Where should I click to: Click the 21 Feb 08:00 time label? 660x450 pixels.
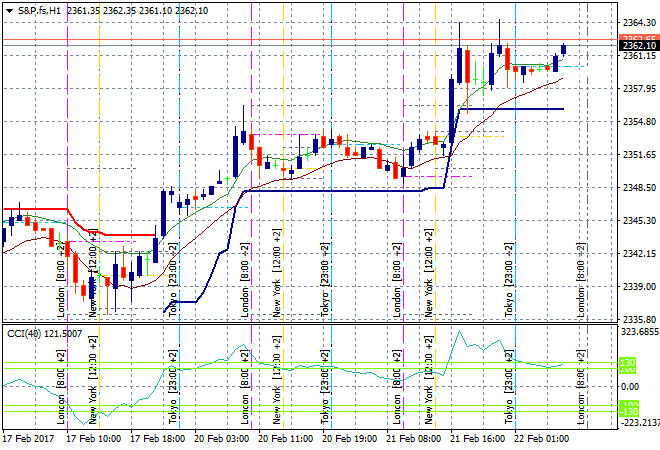click(412, 439)
